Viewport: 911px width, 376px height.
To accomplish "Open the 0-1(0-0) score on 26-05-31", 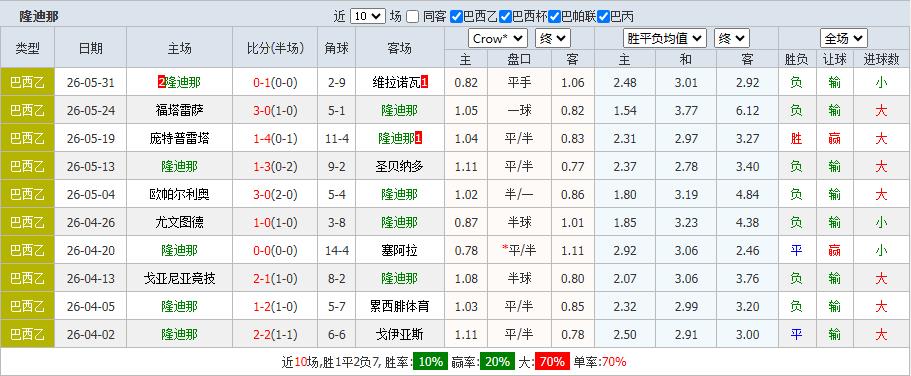I will pyautogui.click(x=275, y=83).
